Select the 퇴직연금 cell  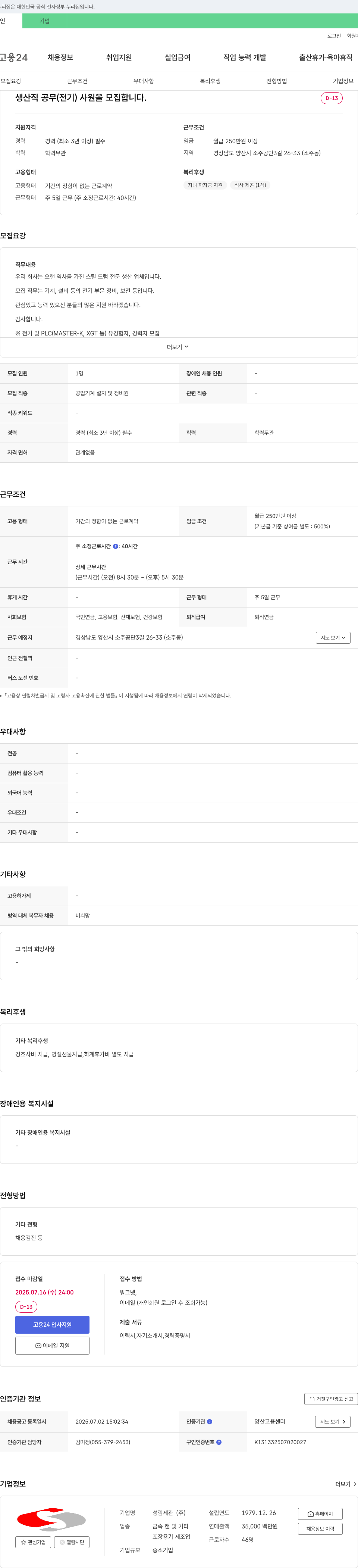264,616
